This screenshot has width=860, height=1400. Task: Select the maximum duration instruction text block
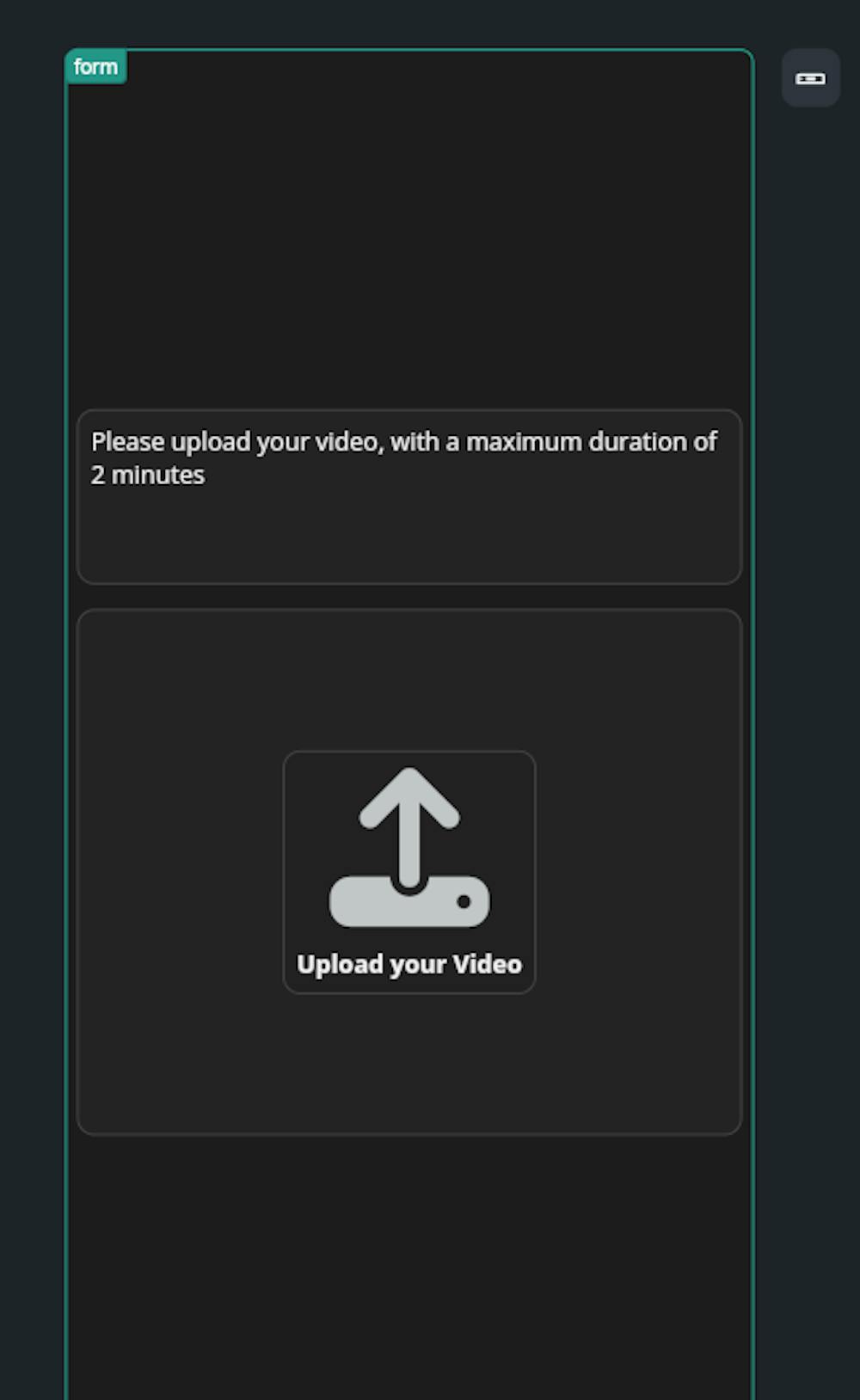pyautogui.click(x=409, y=497)
